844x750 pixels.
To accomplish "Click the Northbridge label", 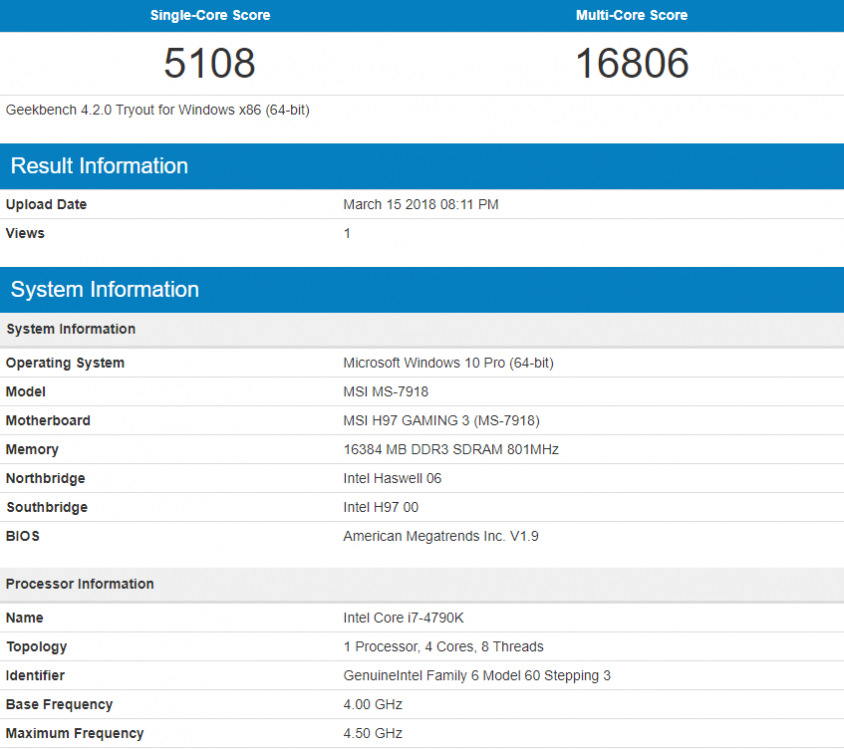I will click(x=46, y=478).
